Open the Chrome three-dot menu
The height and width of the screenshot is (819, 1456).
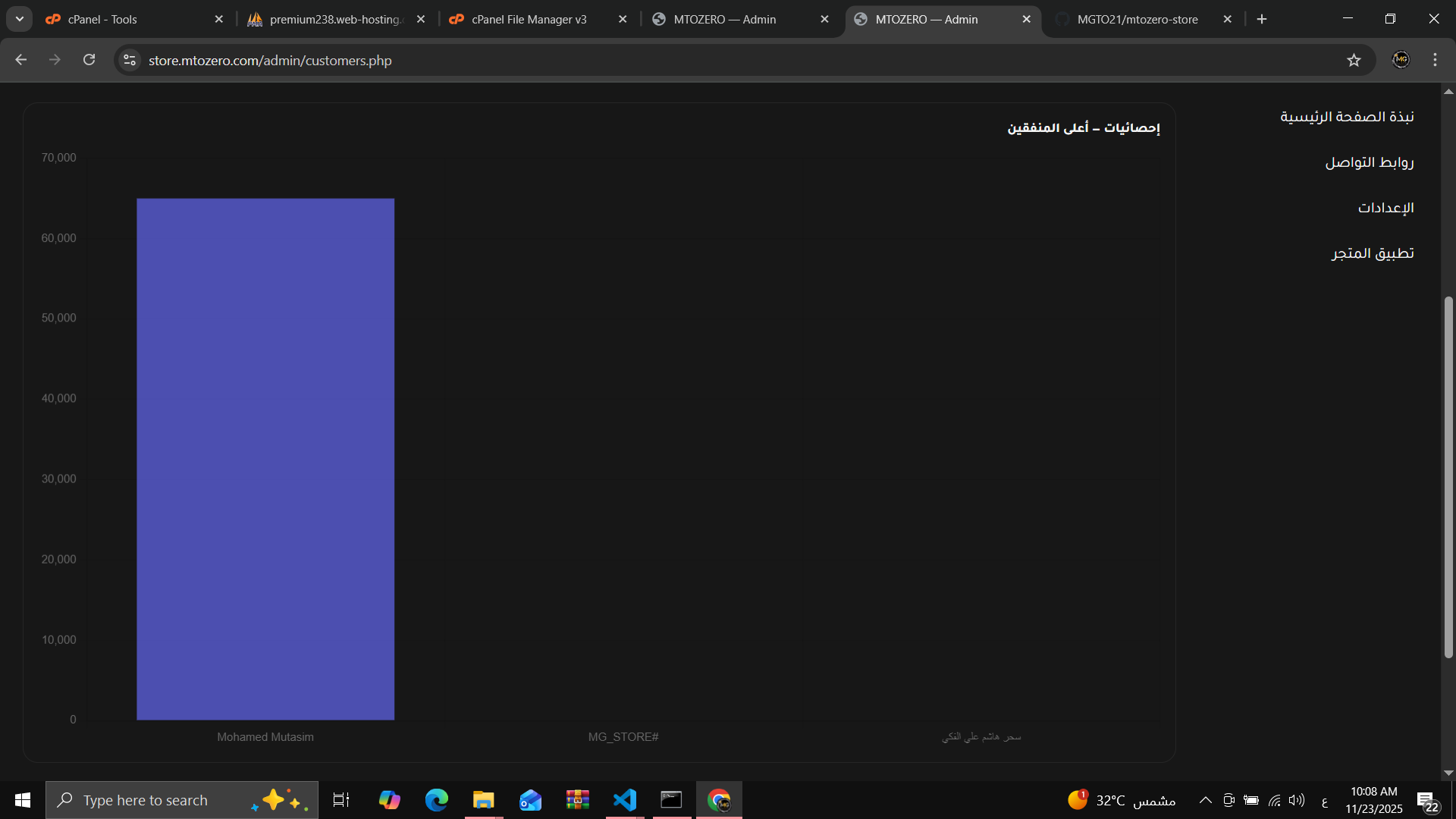coord(1435,60)
